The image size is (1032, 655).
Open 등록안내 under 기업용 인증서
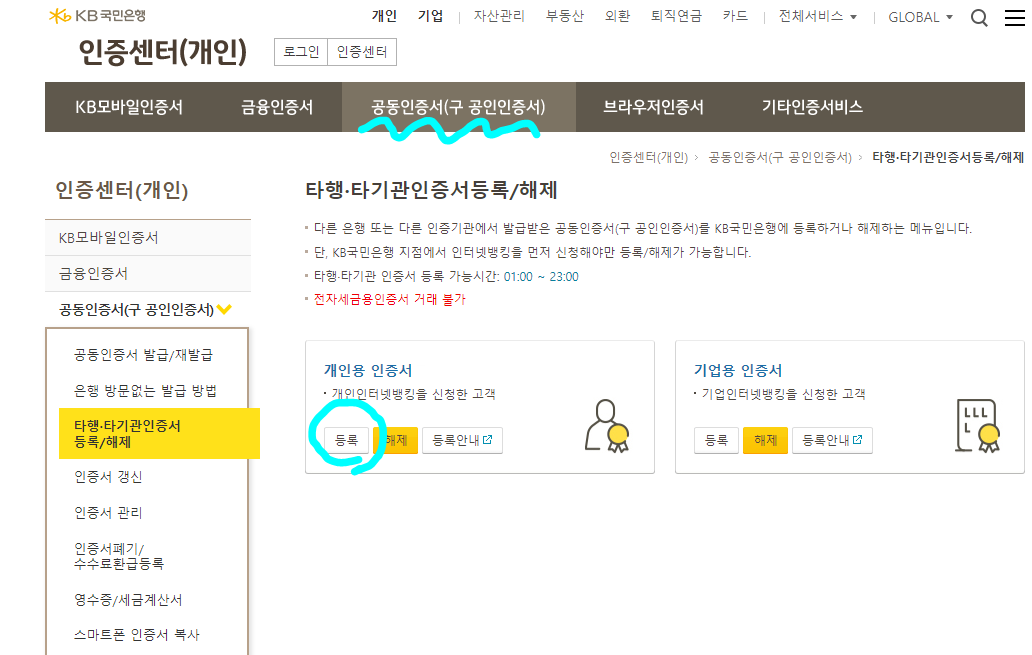point(832,440)
